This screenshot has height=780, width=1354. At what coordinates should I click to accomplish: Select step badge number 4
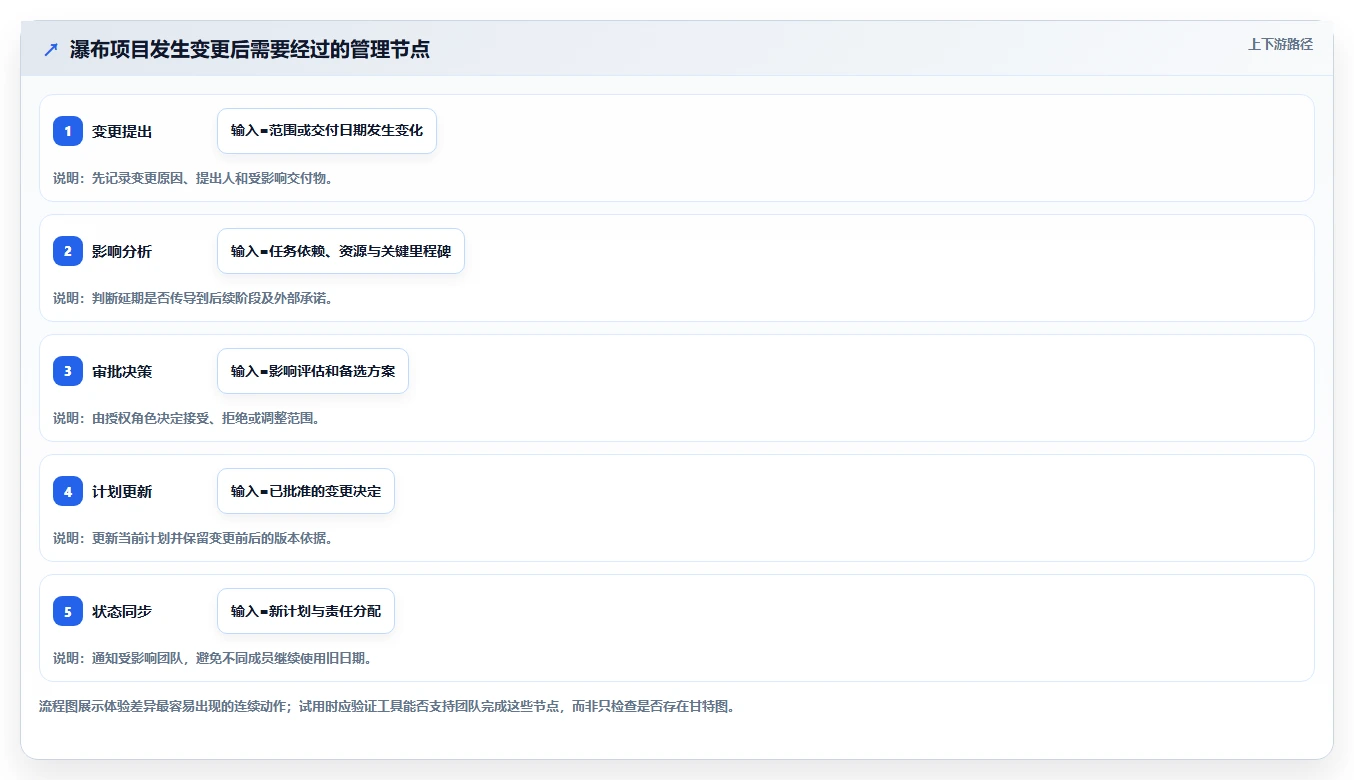[x=68, y=491]
